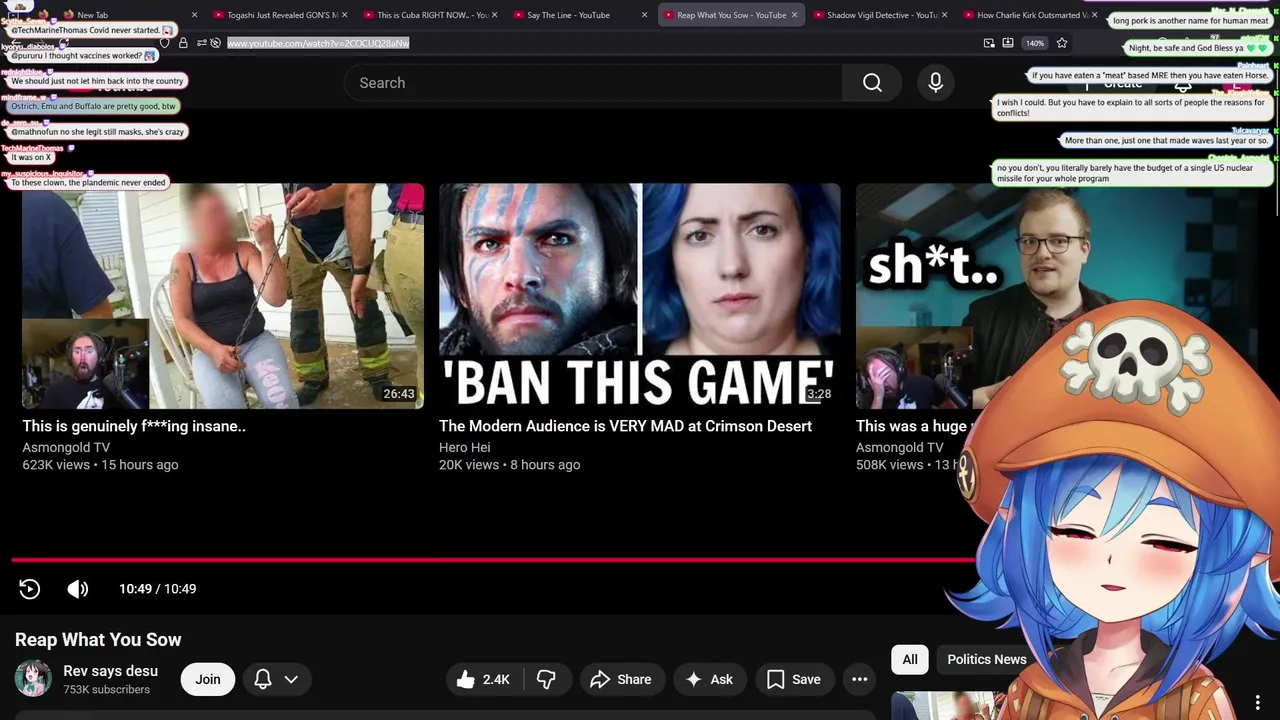Screen dimensions: 1280x720
Task: Click 'The Modern Audience is VERY MAD' title
Action: point(625,426)
